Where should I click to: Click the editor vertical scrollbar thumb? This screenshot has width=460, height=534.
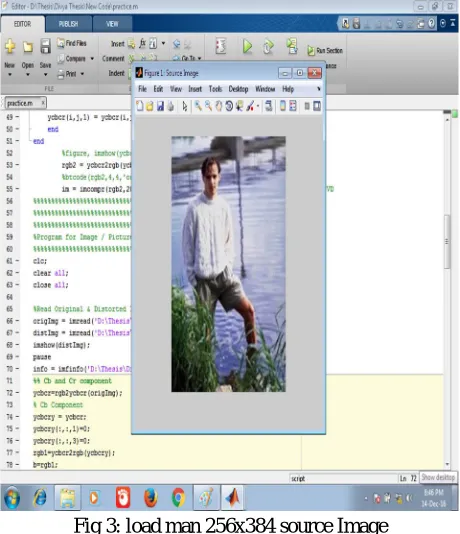pos(447,241)
